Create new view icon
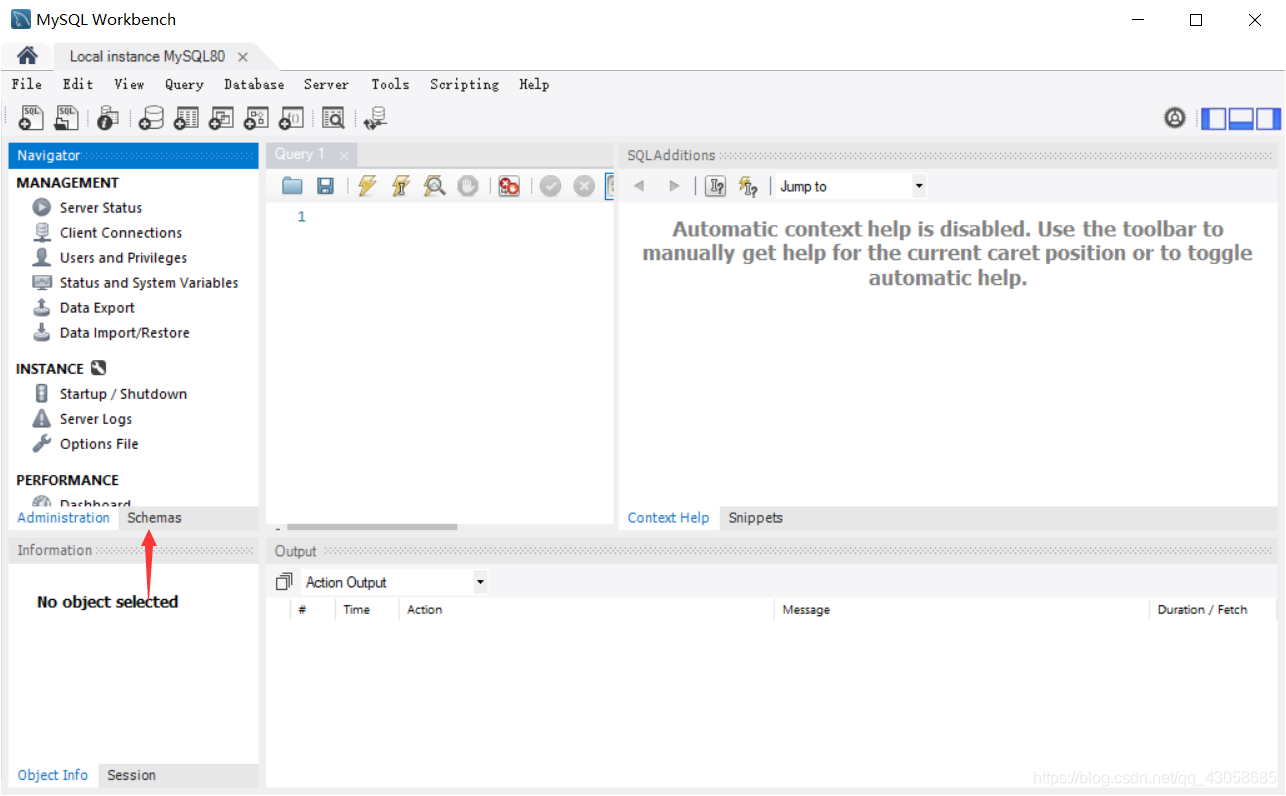 point(221,118)
